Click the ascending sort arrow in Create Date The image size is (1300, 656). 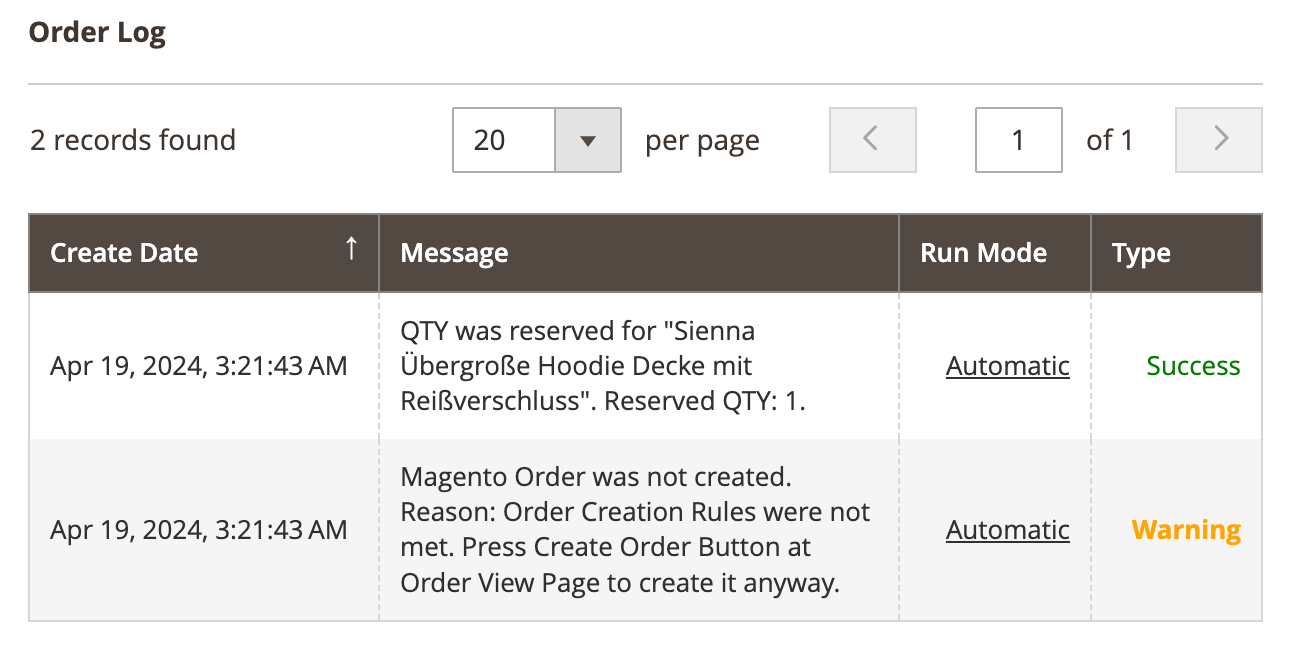(351, 250)
